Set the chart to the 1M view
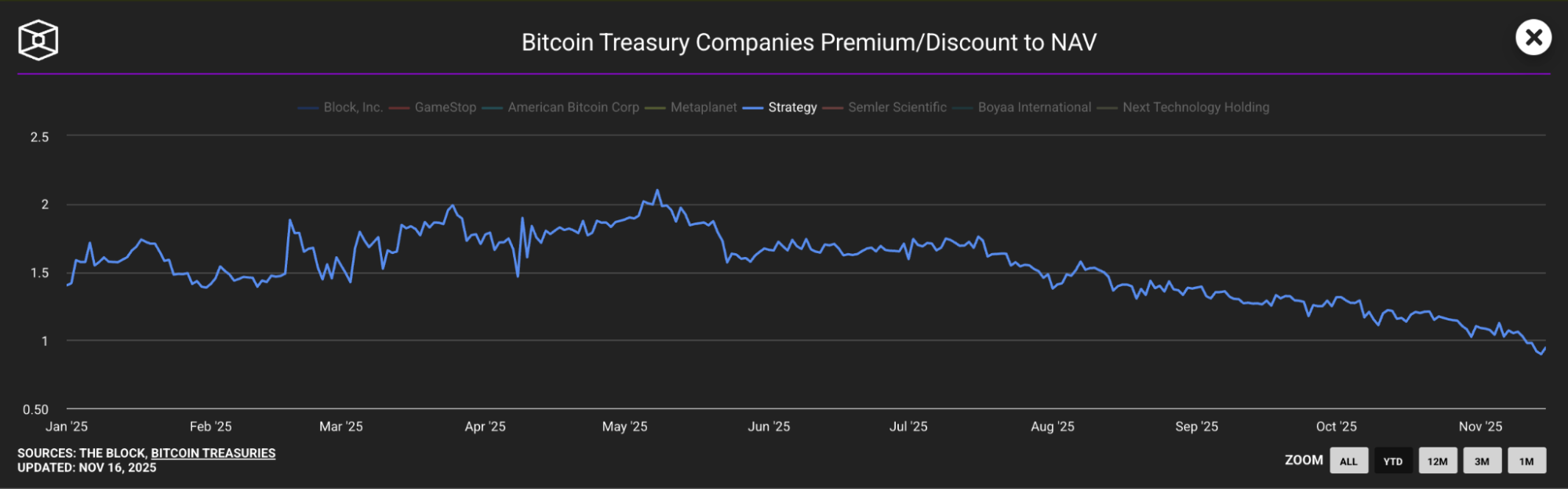The width and height of the screenshot is (1568, 489). (x=1527, y=462)
